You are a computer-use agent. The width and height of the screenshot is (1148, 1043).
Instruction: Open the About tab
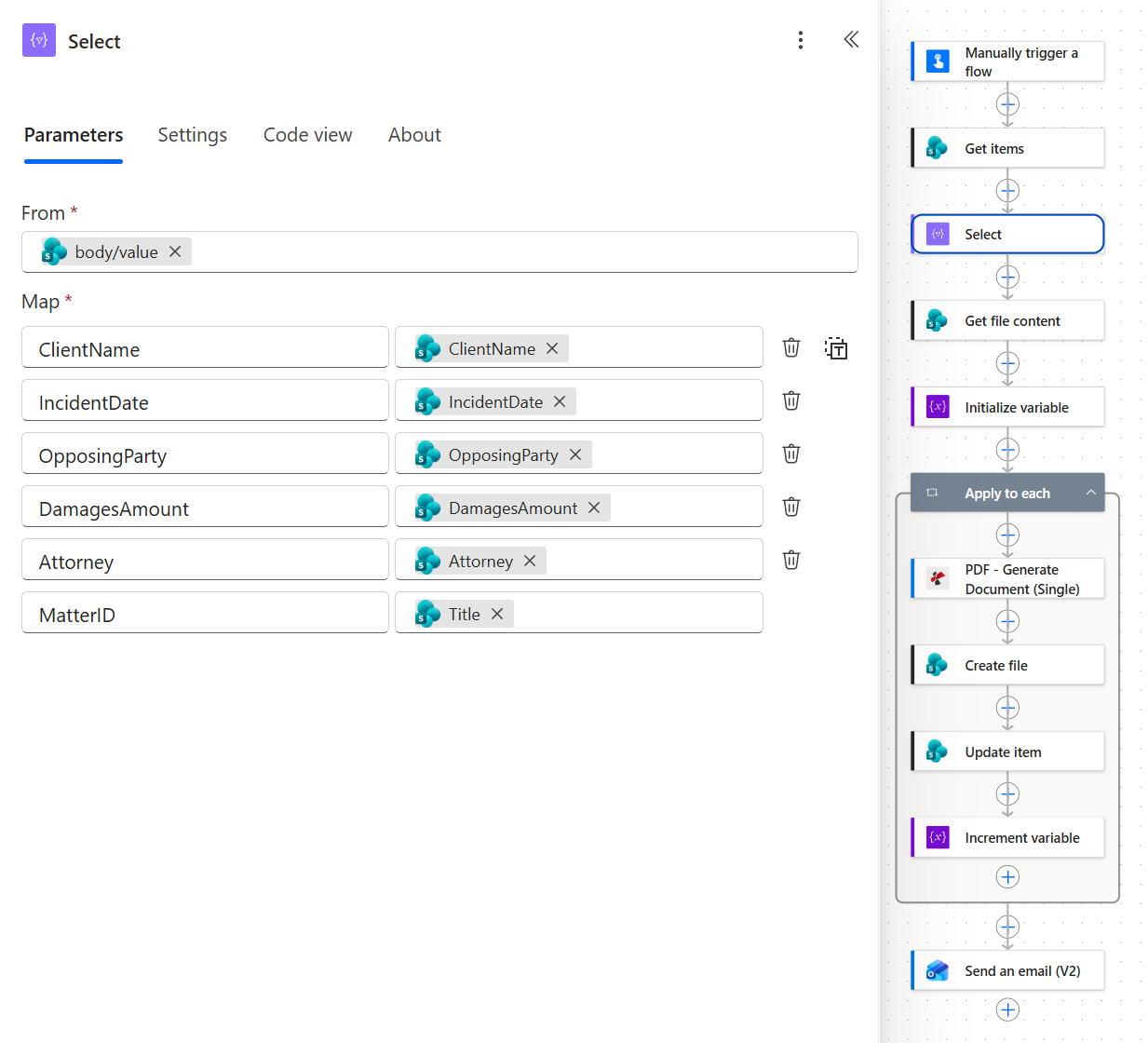[414, 135]
